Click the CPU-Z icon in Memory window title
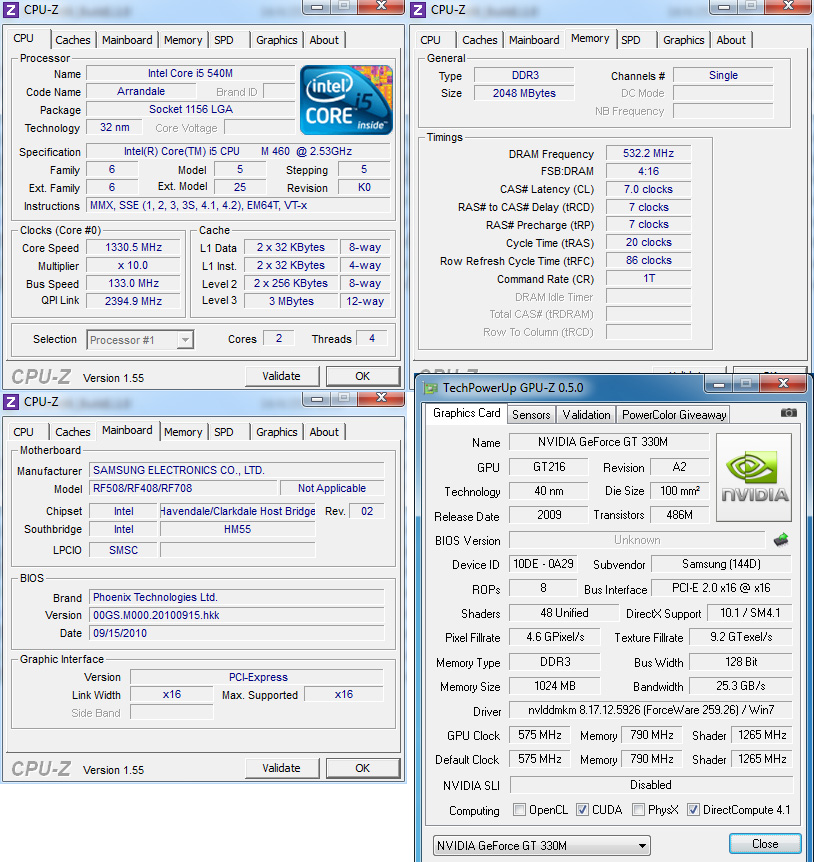Viewport: 814px width, 862px height. [x=418, y=9]
